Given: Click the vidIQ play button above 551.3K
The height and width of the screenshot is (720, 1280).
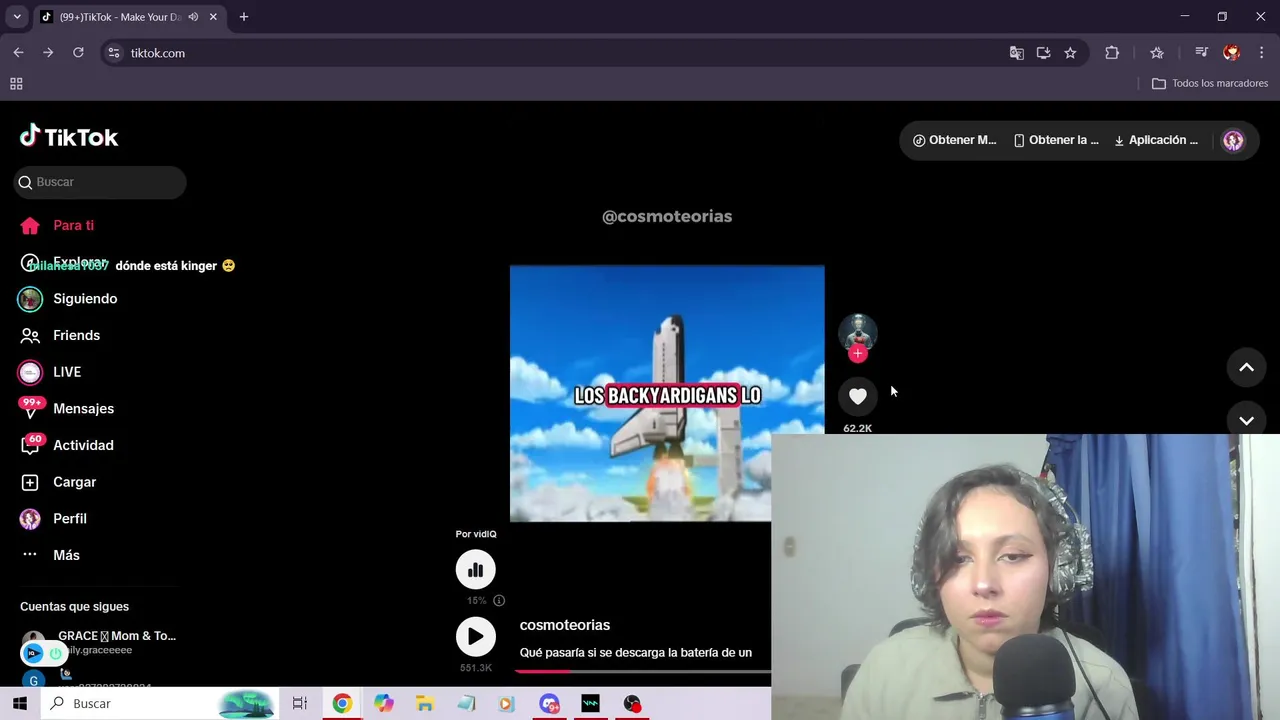Looking at the screenshot, I should (475, 636).
